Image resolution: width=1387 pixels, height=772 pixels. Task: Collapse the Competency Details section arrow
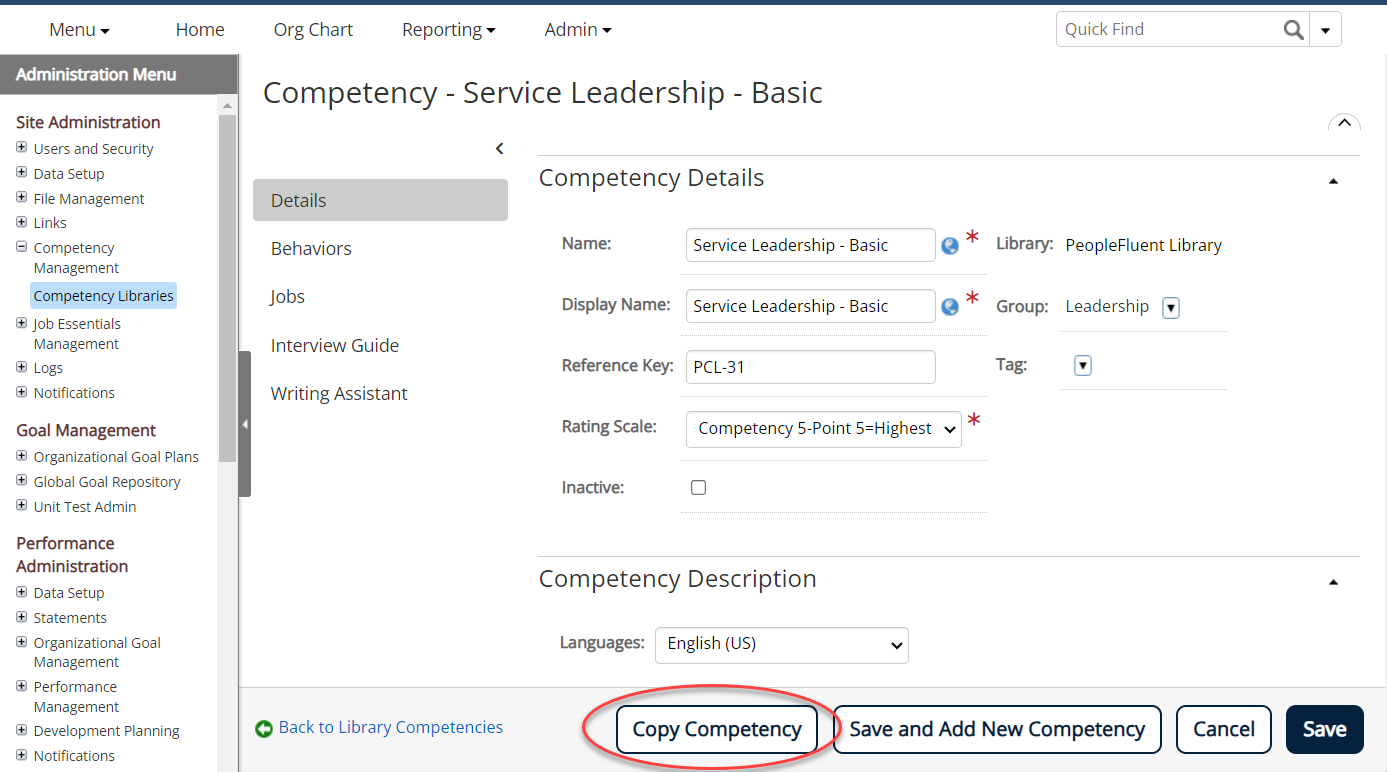(1332, 182)
